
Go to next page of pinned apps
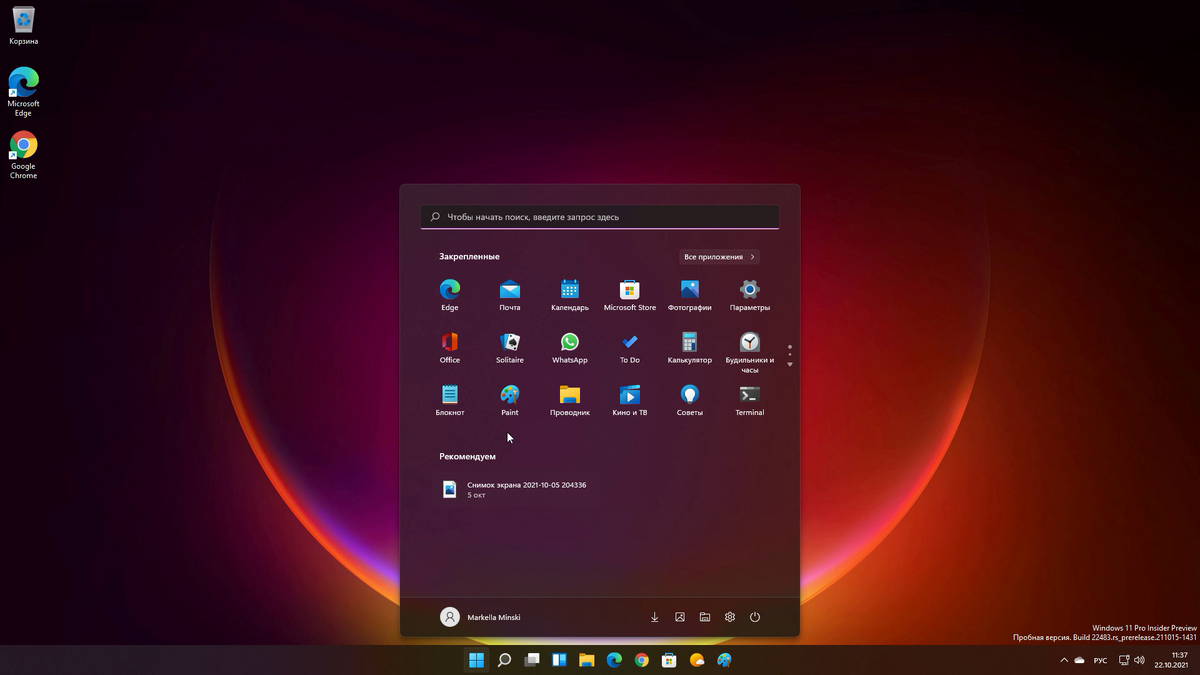pyautogui.click(x=790, y=364)
